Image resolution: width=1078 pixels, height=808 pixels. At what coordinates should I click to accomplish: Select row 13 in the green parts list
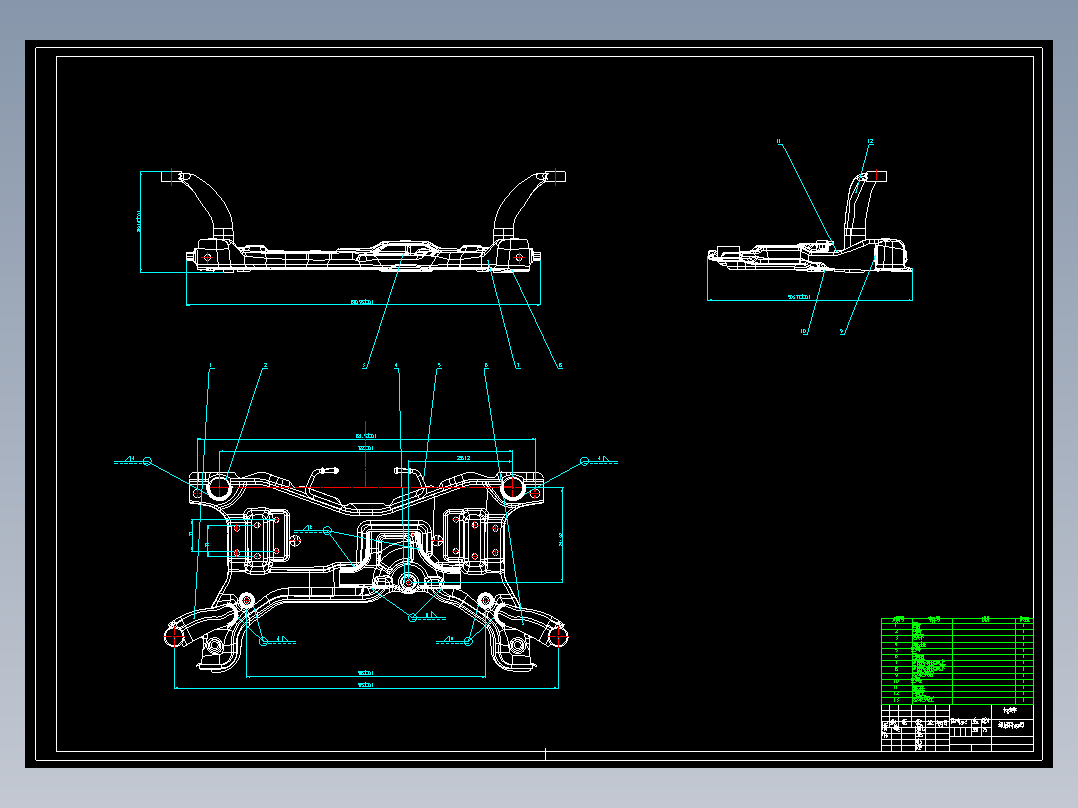click(957, 701)
